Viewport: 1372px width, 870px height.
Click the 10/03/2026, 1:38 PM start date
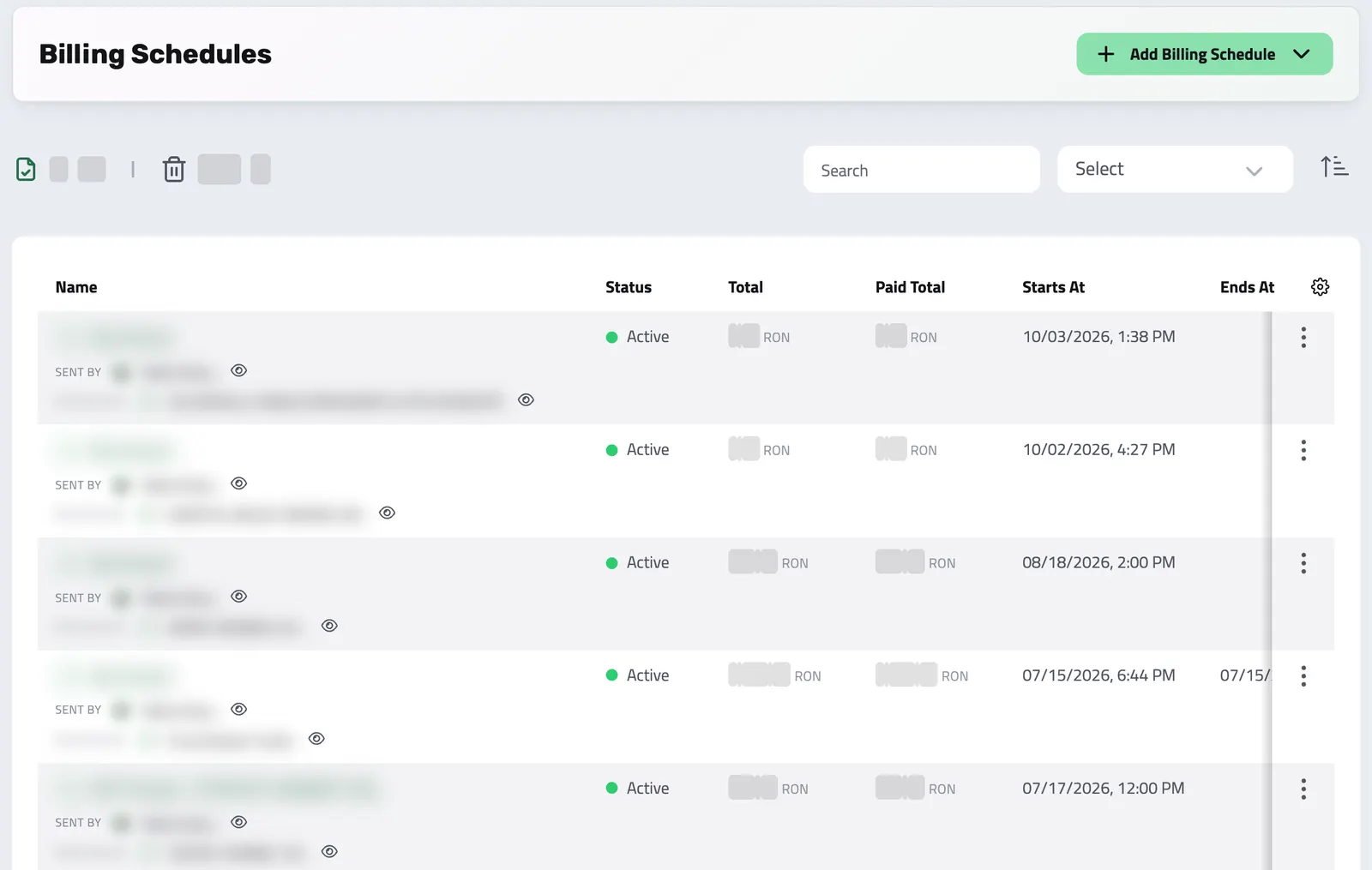[x=1098, y=337]
